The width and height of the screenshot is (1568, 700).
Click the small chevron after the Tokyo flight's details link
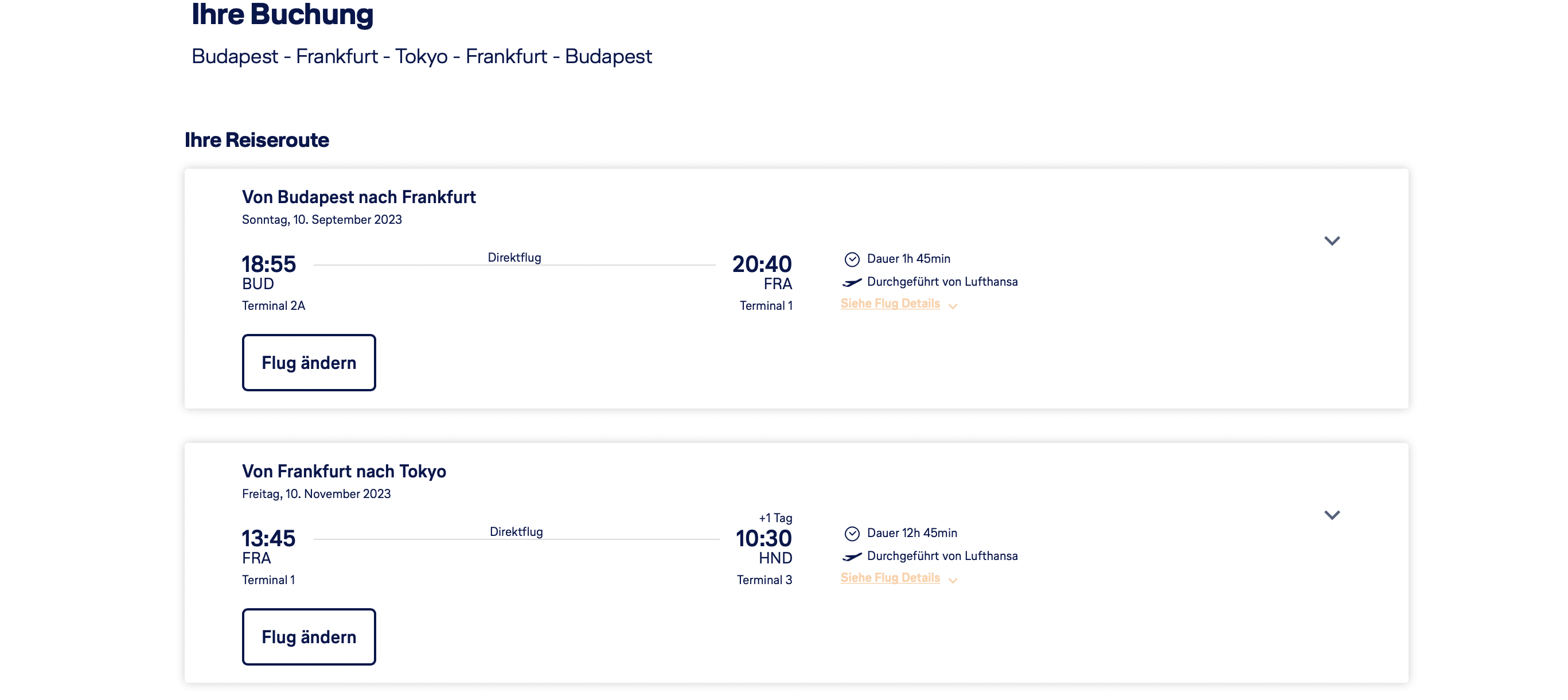point(953,580)
